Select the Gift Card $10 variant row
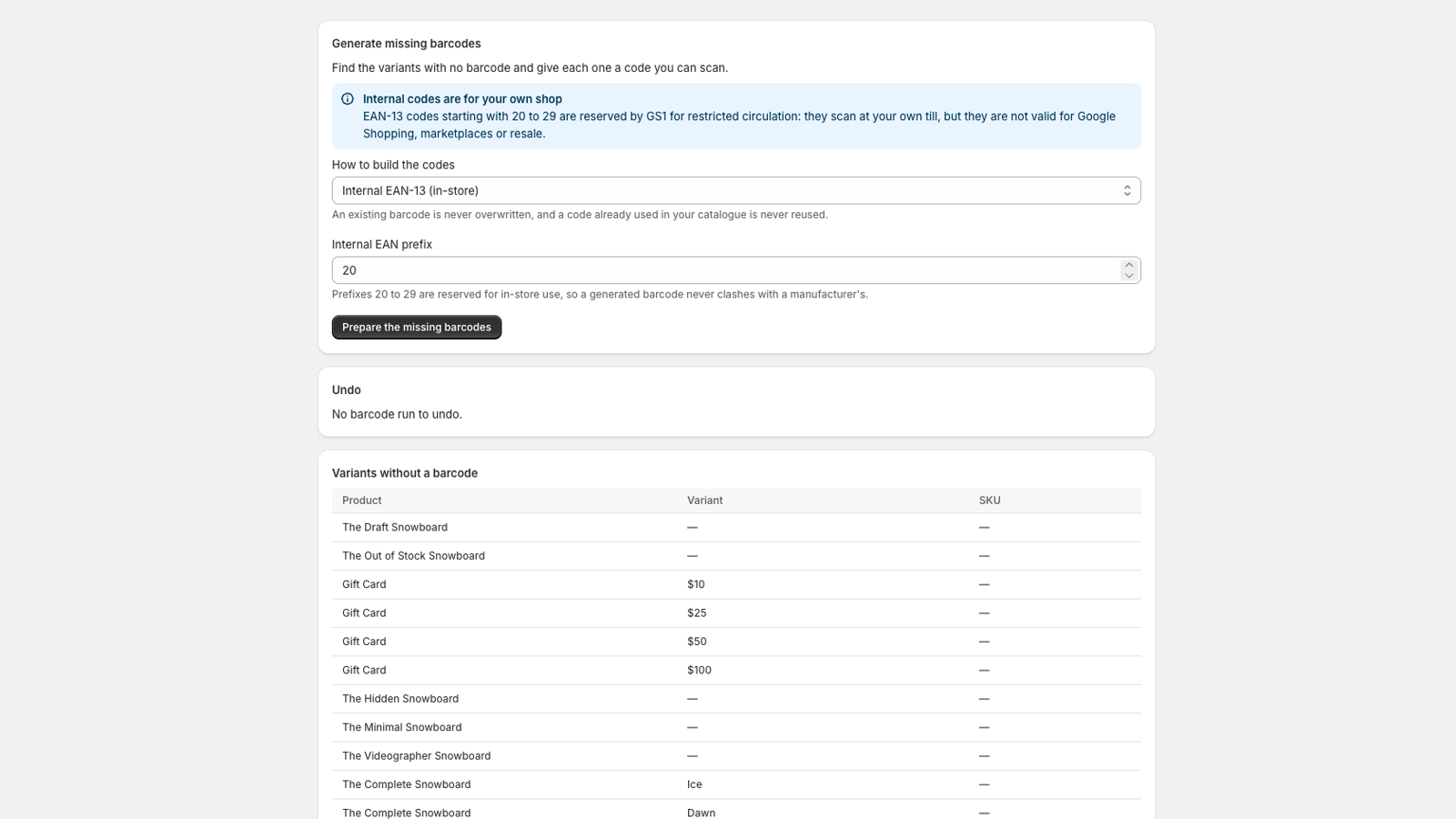 (736, 585)
